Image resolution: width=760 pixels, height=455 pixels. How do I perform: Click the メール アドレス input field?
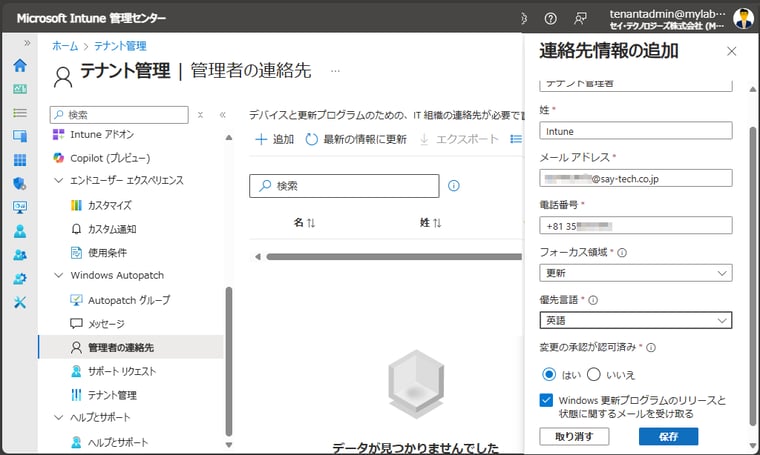click(x=635, y=178)
